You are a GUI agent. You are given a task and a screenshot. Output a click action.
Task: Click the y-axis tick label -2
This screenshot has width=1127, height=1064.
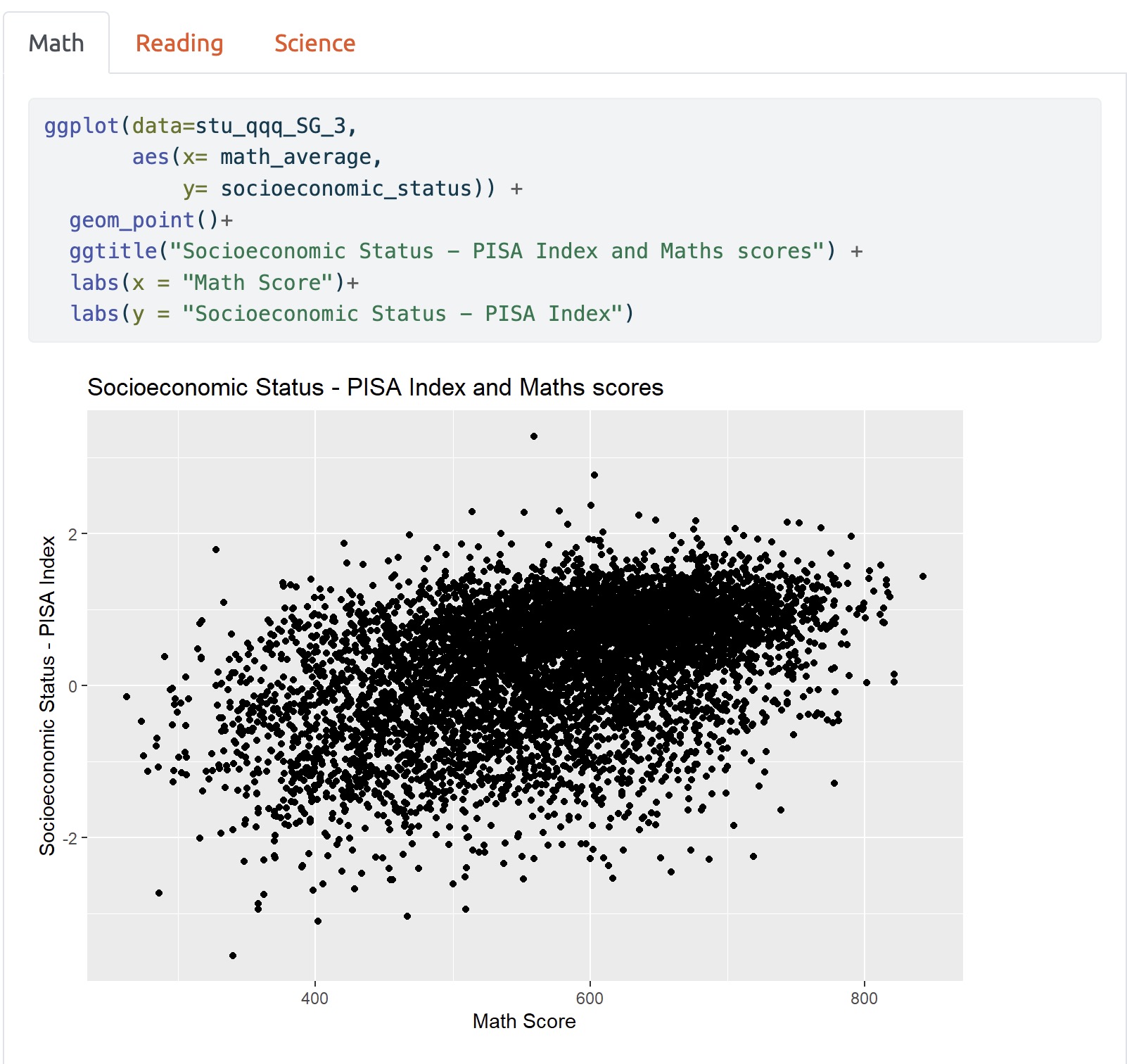(x=70, y=838)
